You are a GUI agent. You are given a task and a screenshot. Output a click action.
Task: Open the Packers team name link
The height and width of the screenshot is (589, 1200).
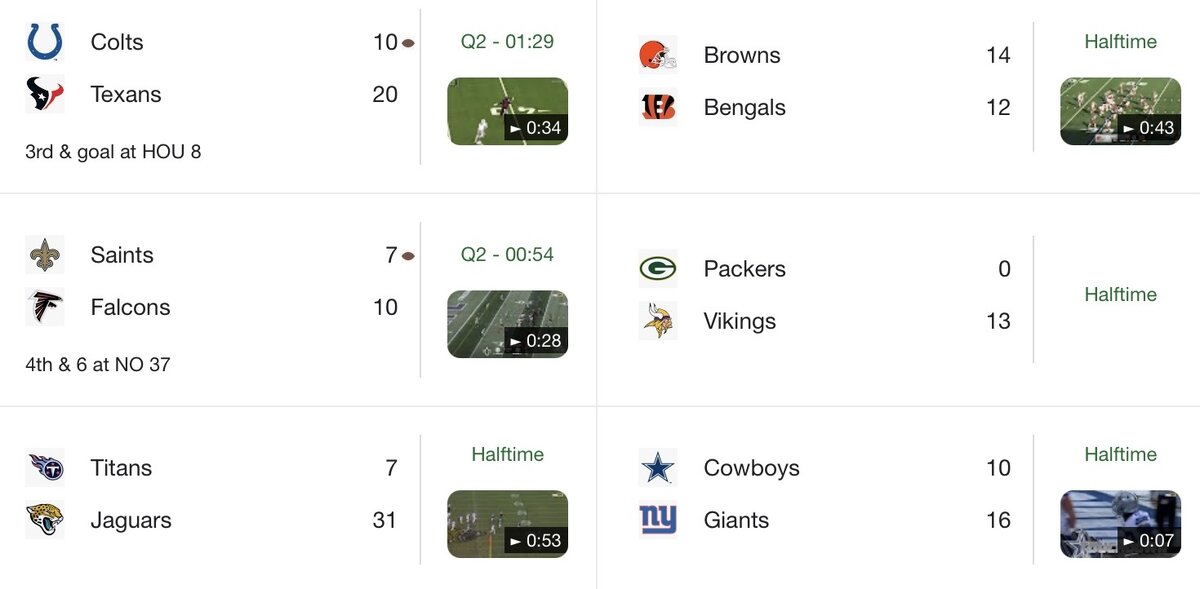point(744,269)
